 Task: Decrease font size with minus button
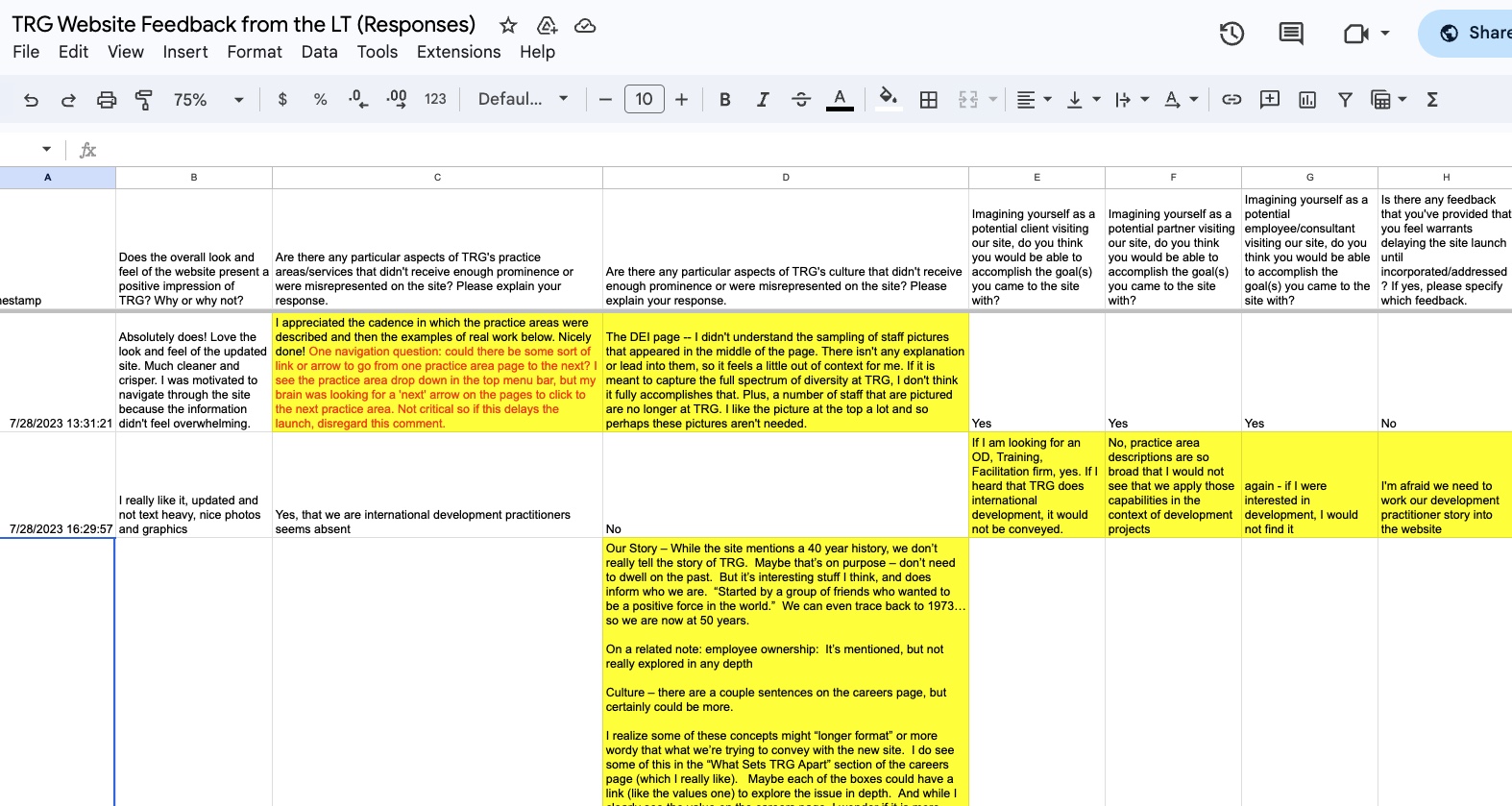pyautogui.click(x=605, y=99)
